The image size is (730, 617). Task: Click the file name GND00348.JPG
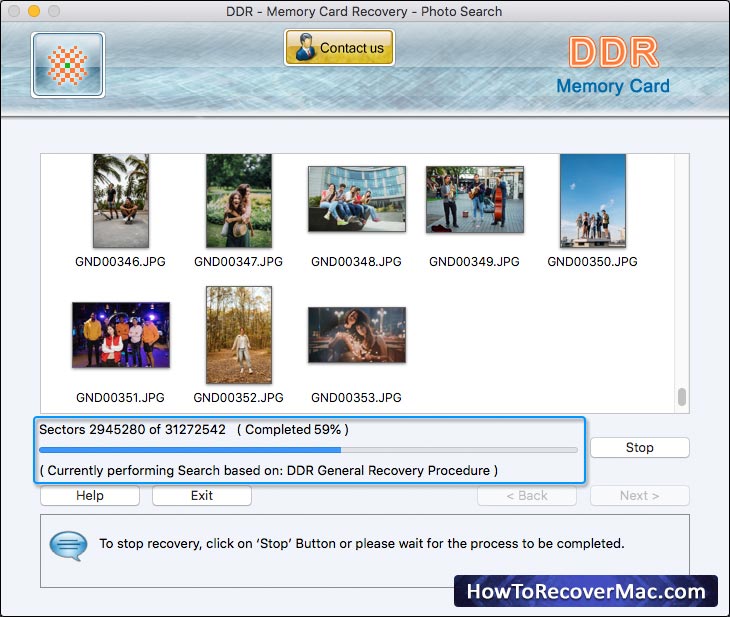point(356,262)
